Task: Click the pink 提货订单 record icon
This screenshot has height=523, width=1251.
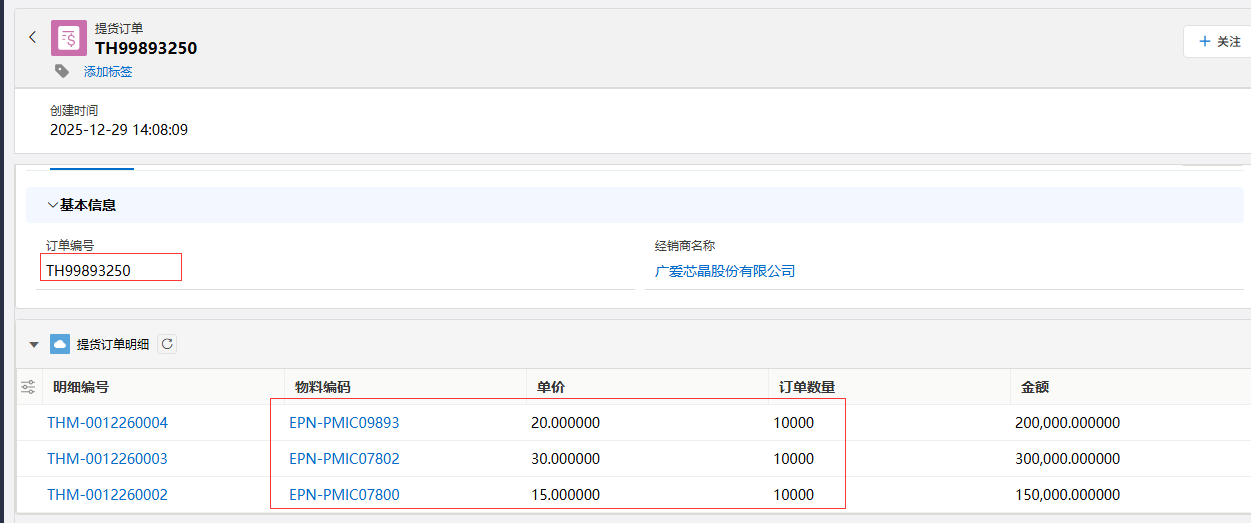Action: [69, 38]
